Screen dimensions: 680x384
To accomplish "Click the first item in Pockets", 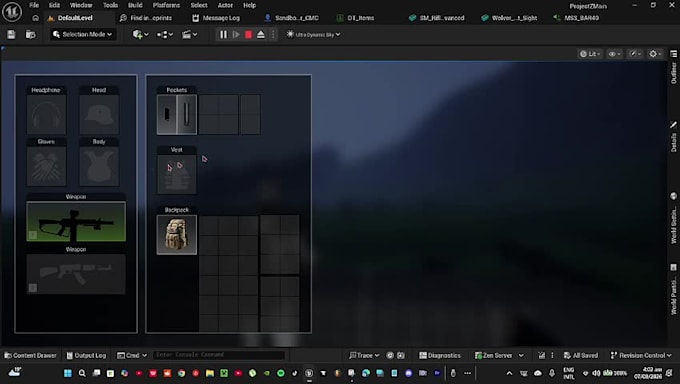I will click(x=167, y=115).
